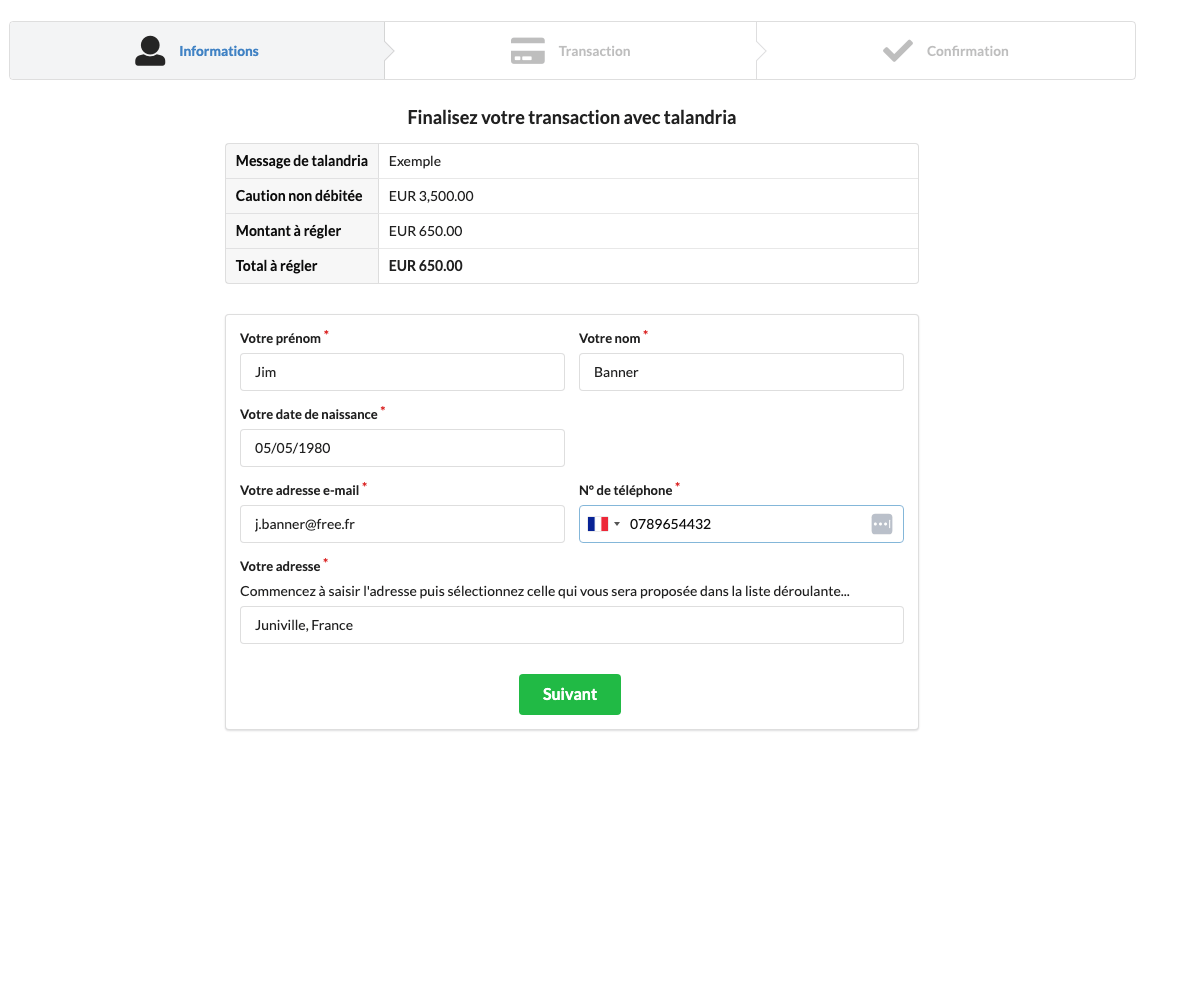The image size is (1191, 981).
Task: Click the date de naissance input field
Action: 402,448
